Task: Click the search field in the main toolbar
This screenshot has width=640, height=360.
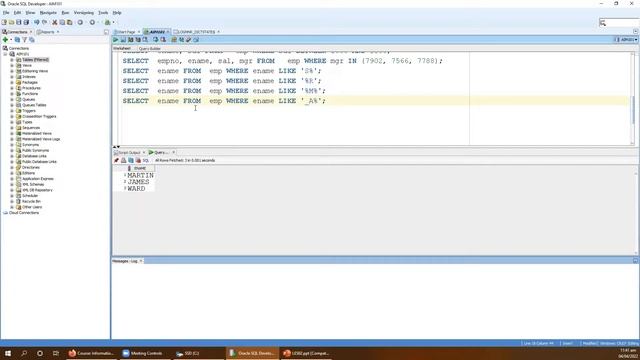Action: 621,23
